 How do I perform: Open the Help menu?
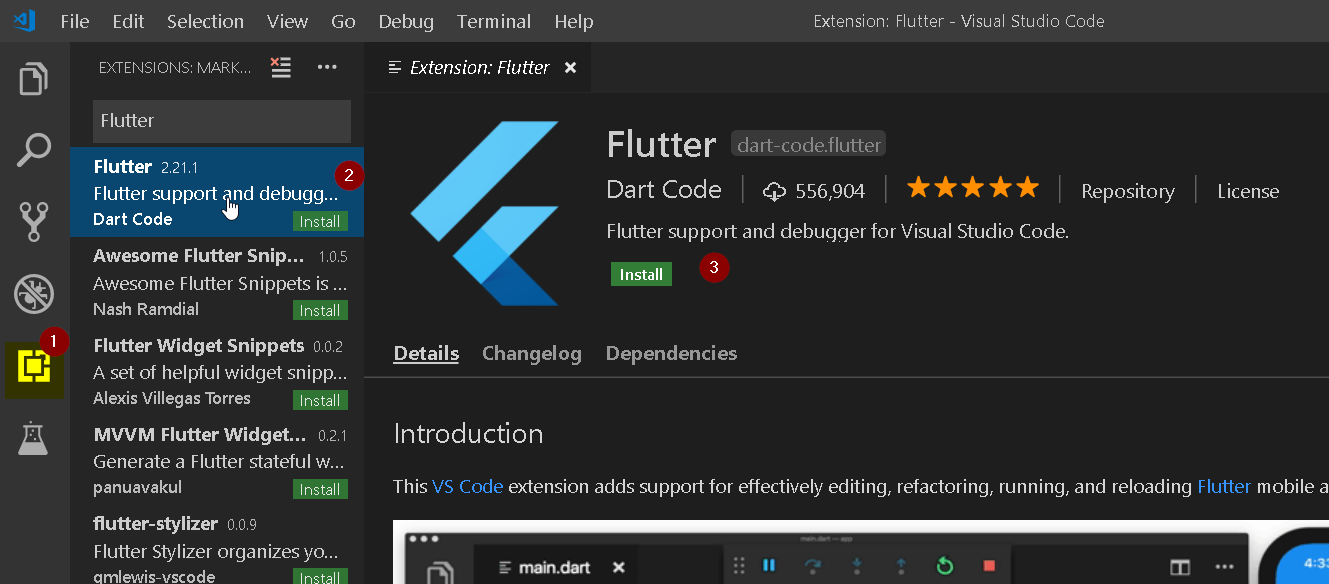(x=574, y=21)
